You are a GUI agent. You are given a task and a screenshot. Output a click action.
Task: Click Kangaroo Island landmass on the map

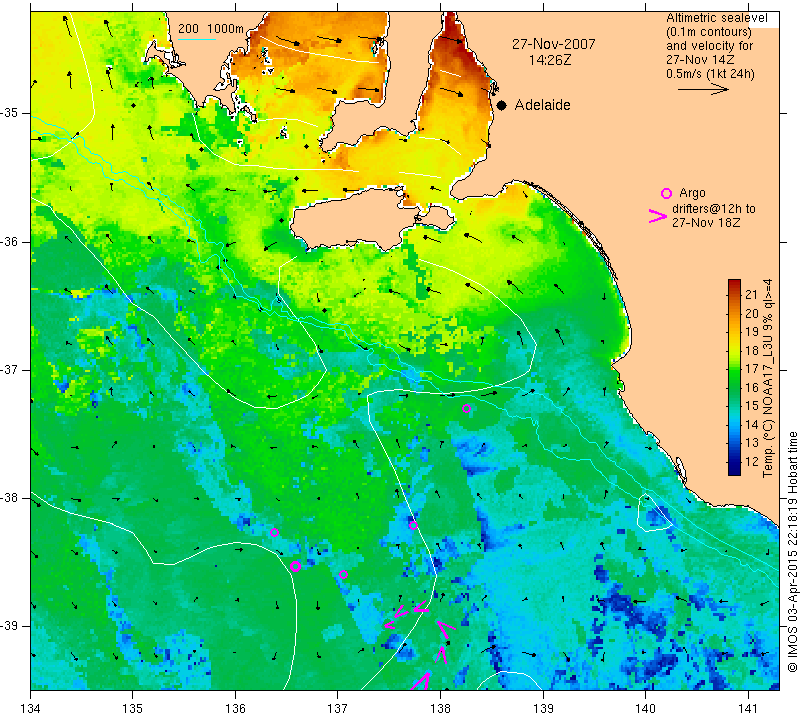click(357, 219)
